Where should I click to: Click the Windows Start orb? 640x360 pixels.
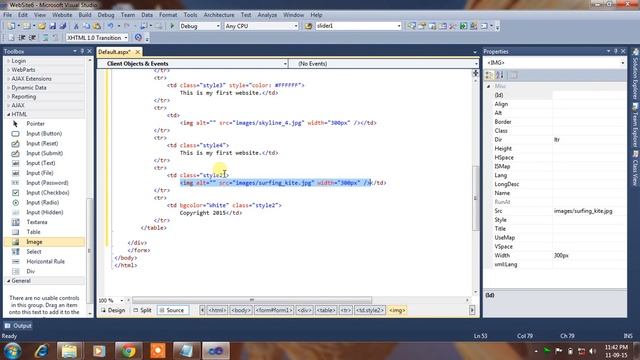(13, 351)
